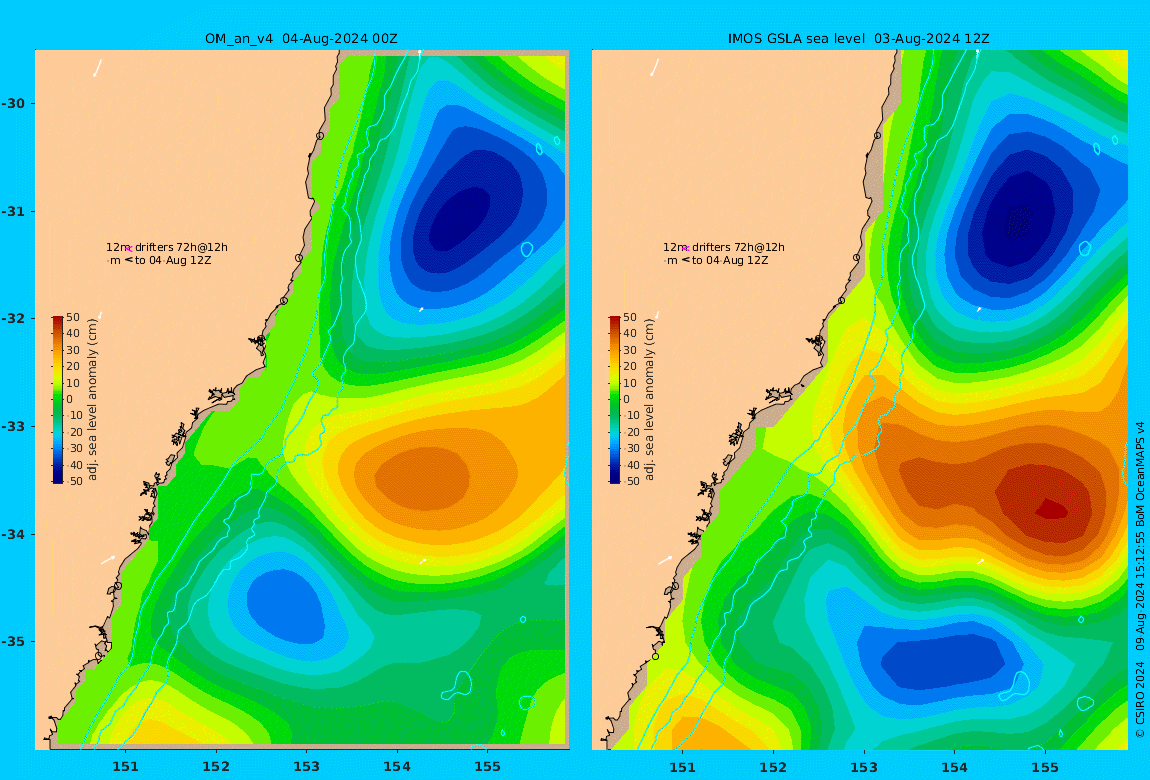The width and height of the screenshot is (1150, 780).
Task: Select the -35 latitude axis label
Action: click(13, 641)
